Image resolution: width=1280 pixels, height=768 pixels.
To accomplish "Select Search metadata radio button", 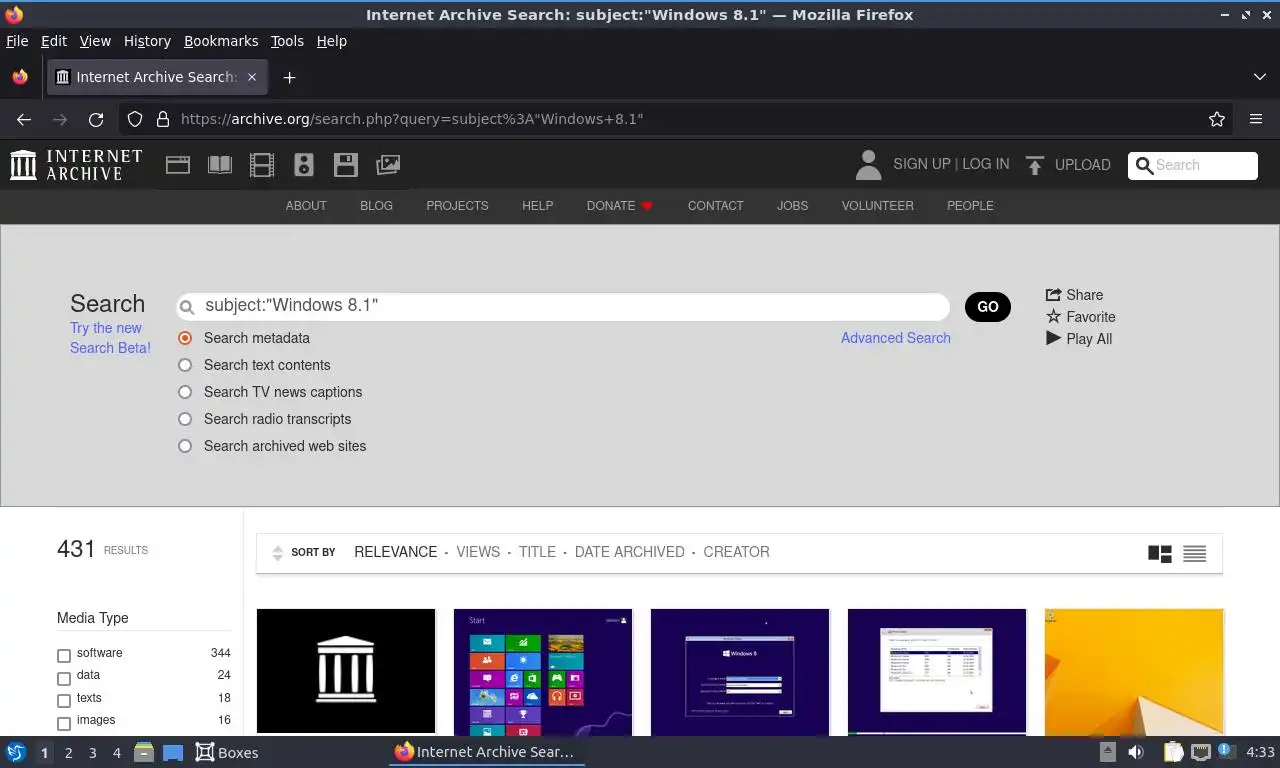I will [x=185, y=338].
